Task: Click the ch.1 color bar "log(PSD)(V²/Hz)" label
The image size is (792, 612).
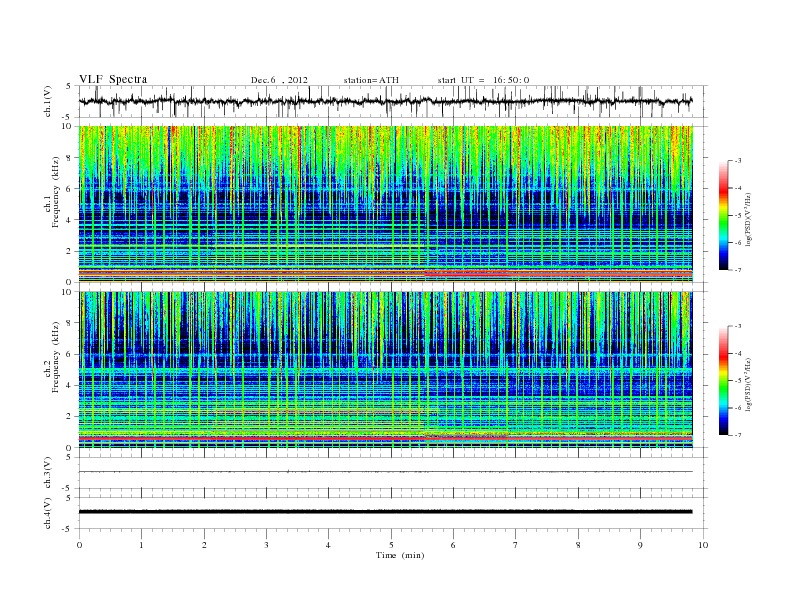Action: point(749,220)
